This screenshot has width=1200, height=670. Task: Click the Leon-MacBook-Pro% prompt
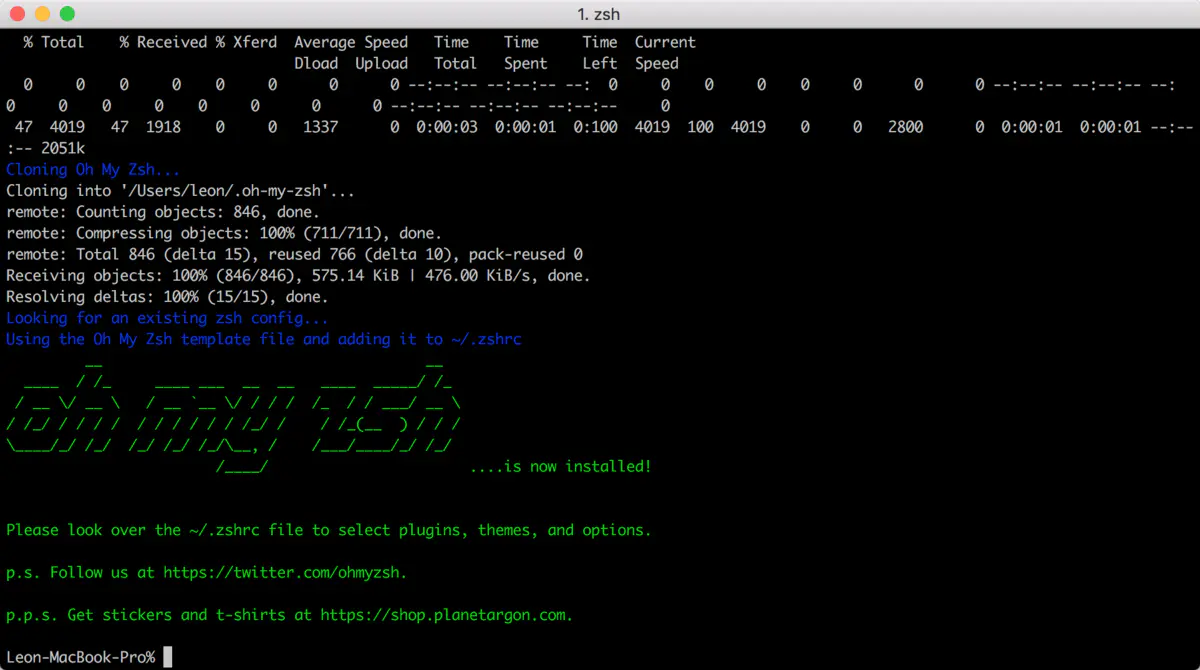coord(81,657)
